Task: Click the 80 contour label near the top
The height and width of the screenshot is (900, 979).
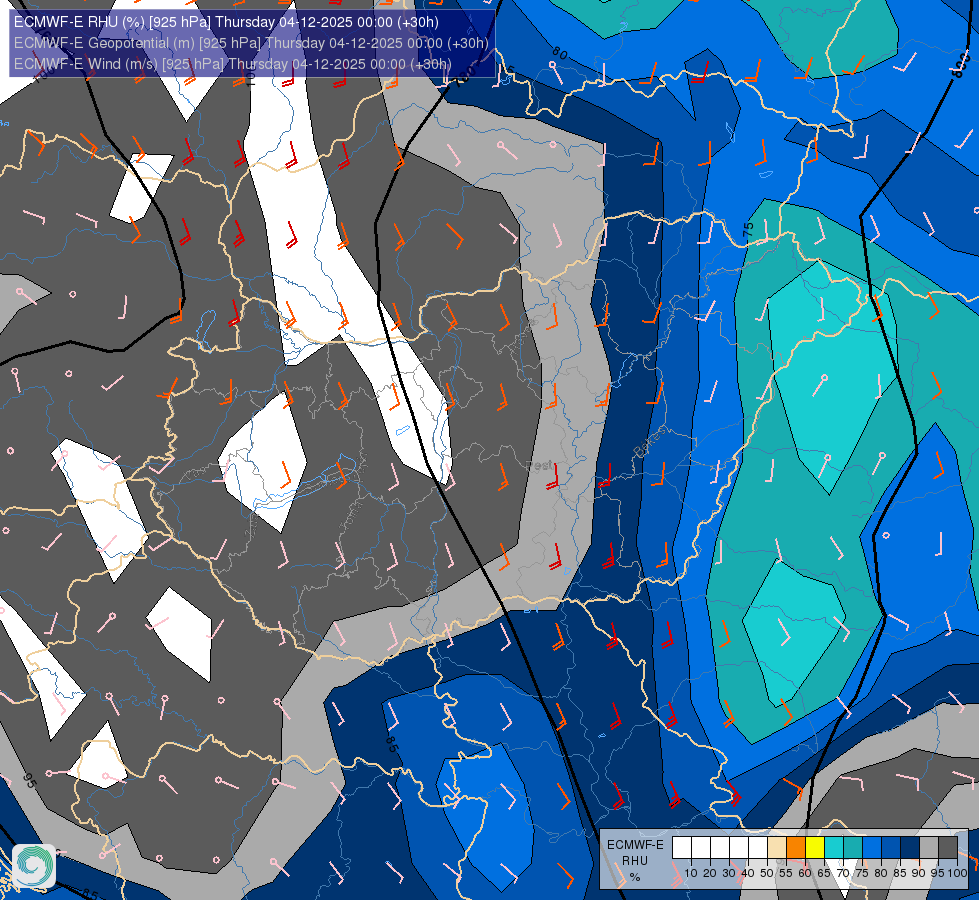Action: click(560, 54)
